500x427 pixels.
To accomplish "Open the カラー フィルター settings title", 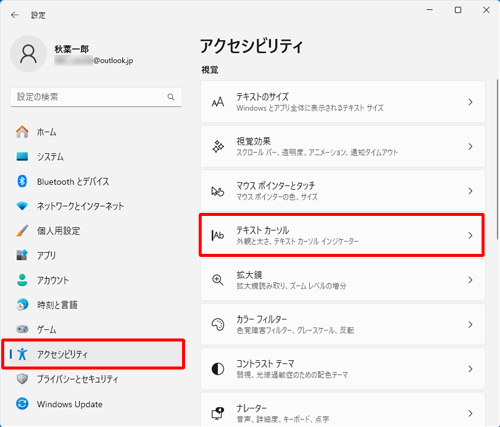I will click(x=261, y=319).
